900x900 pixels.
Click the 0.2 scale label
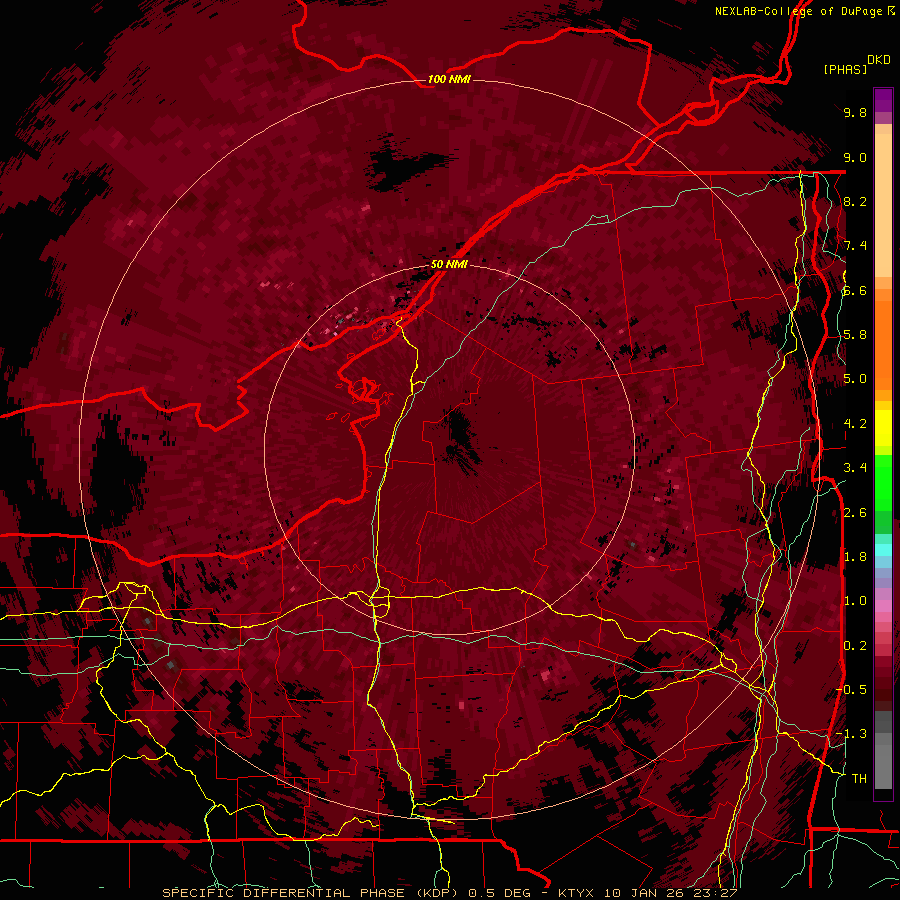pos(855,646)
